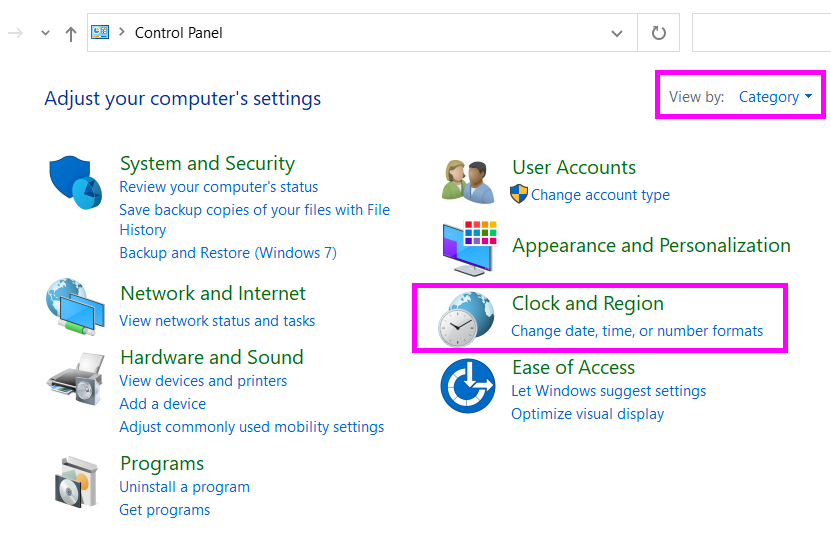This screenshot has height=551, width=831.
Task: Click the User Accounts people icon
Action: tap(467, 181)
